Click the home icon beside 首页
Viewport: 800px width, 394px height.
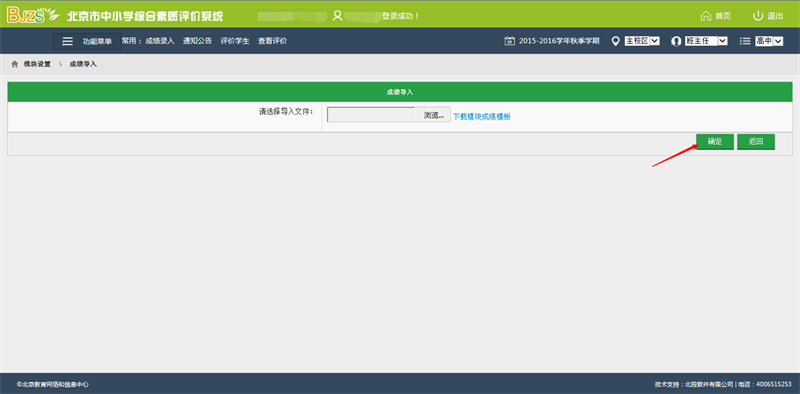pyautogui.click(x=706, y=16)
